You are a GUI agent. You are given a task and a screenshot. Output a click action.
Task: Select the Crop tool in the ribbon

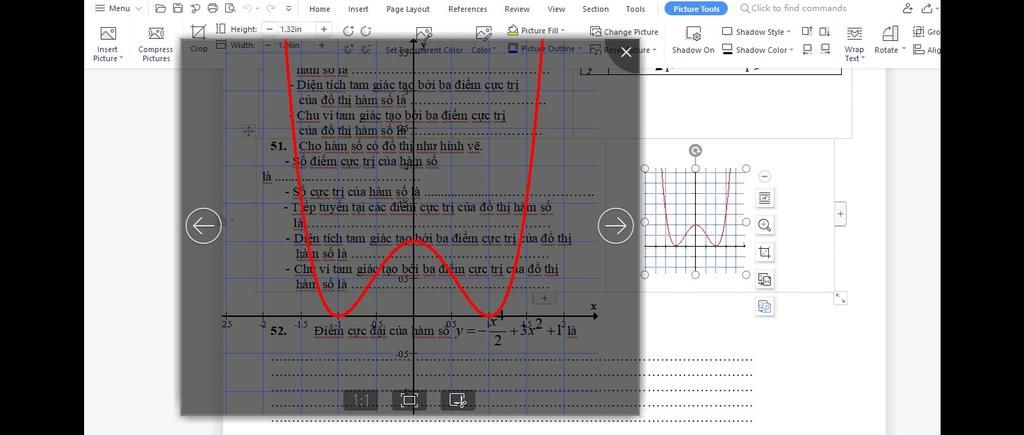[199, 39]
